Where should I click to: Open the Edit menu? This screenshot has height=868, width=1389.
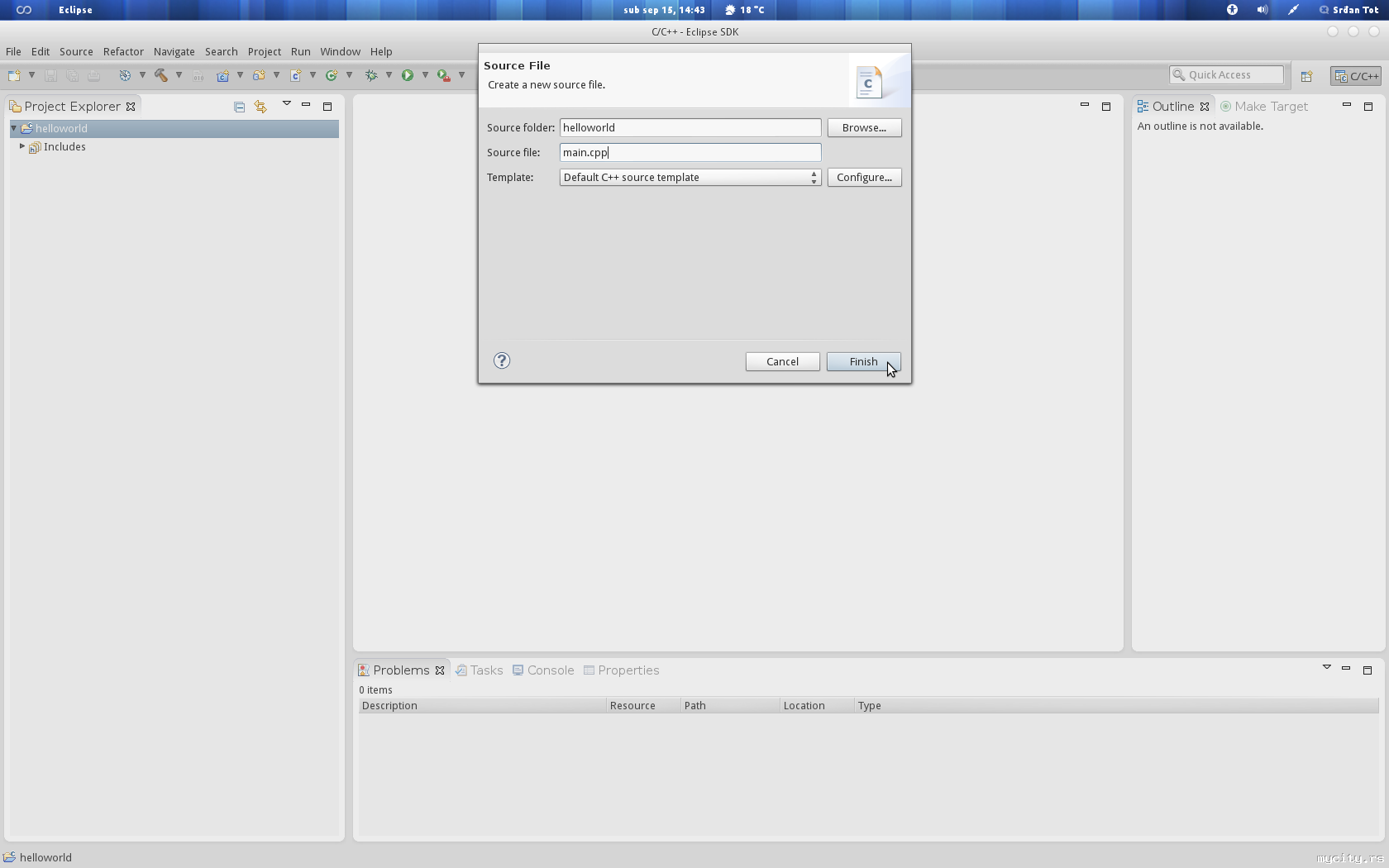41,51
